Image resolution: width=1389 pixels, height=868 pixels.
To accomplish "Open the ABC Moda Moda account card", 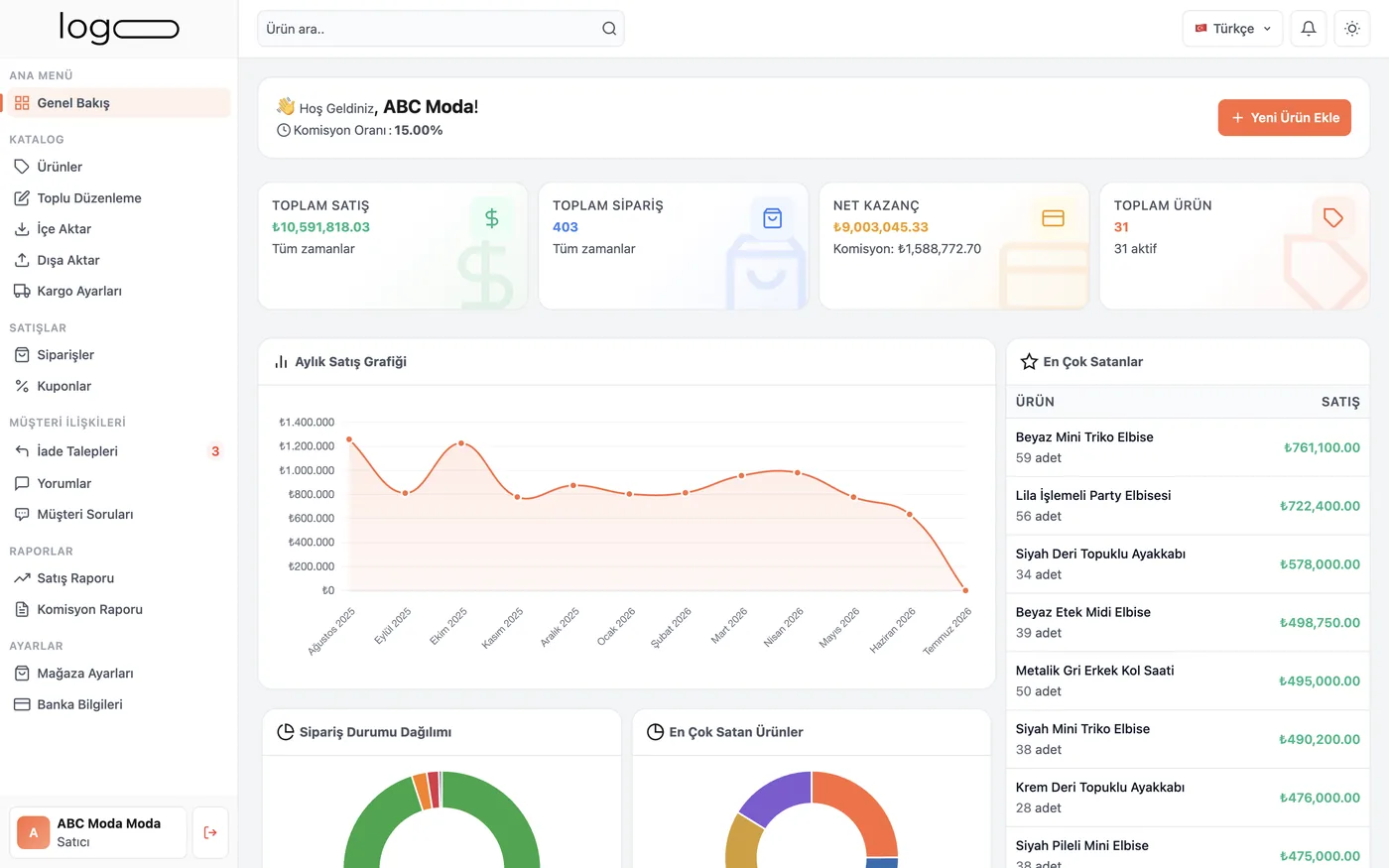I will [98, 832].
